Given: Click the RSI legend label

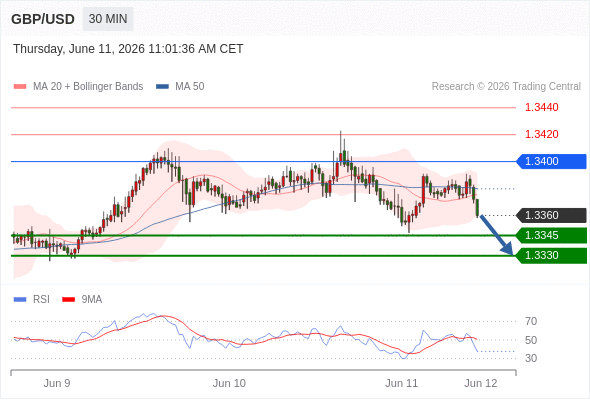Looking at the screenshot, I should click(x=41, y=300).
